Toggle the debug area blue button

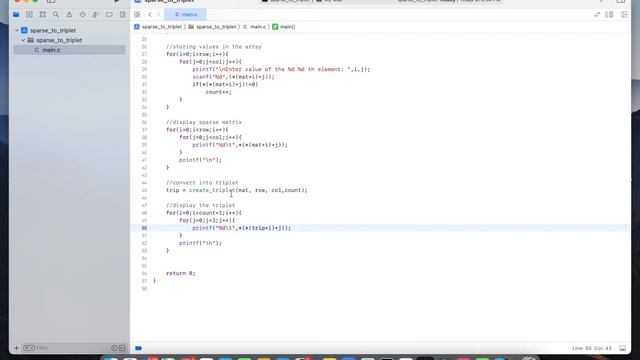pos(139,348)
